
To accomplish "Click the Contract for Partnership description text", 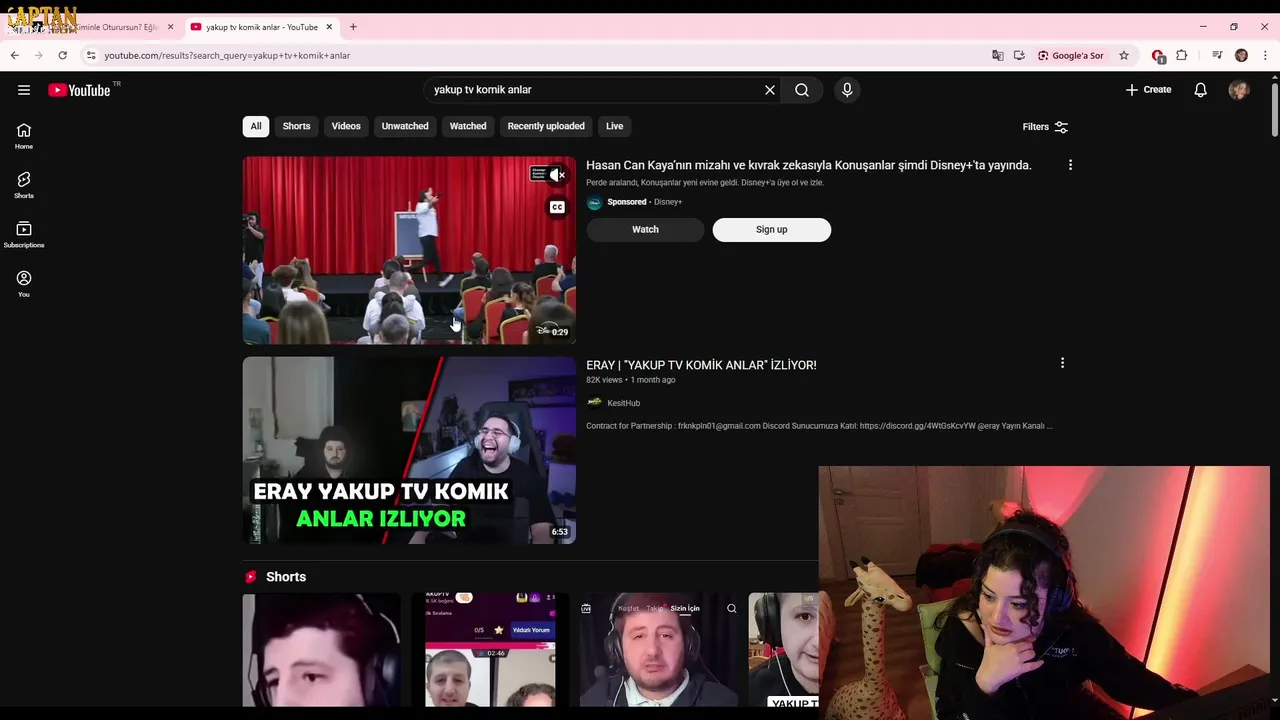I will (x=819, y=426).
